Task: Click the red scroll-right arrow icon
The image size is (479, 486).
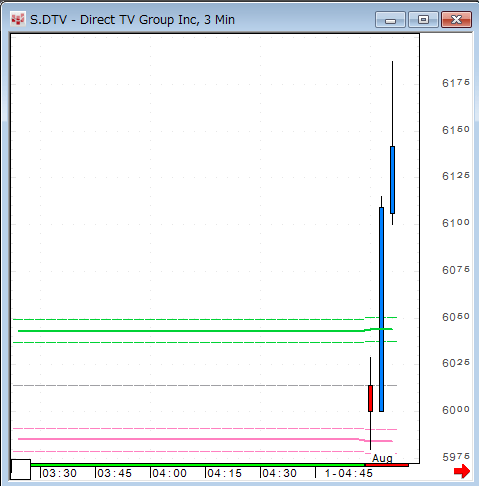Action: click(462, 471)
